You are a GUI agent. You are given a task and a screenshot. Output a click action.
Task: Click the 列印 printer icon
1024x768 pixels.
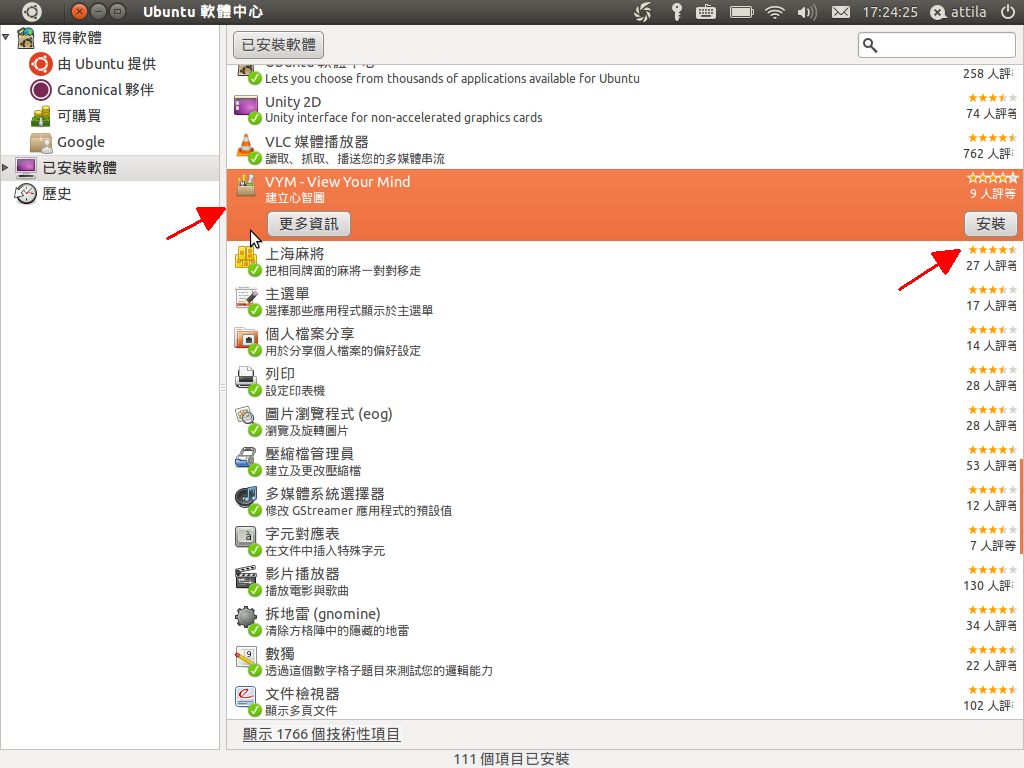point(246,379)
